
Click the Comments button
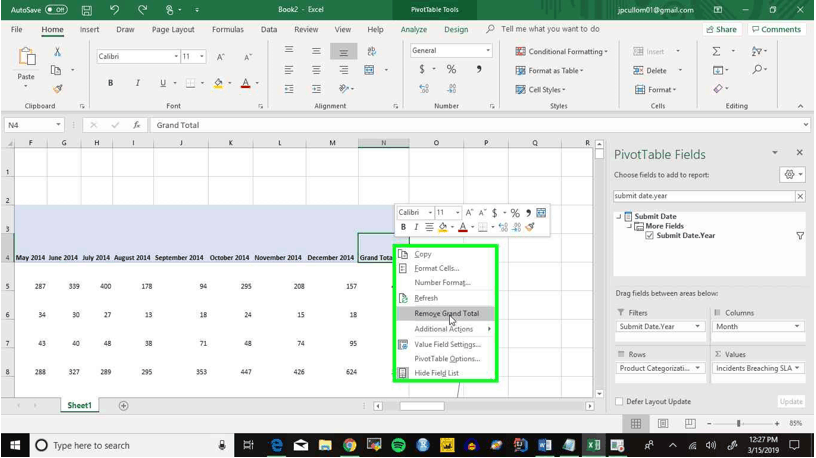click(x=776, y=29)
